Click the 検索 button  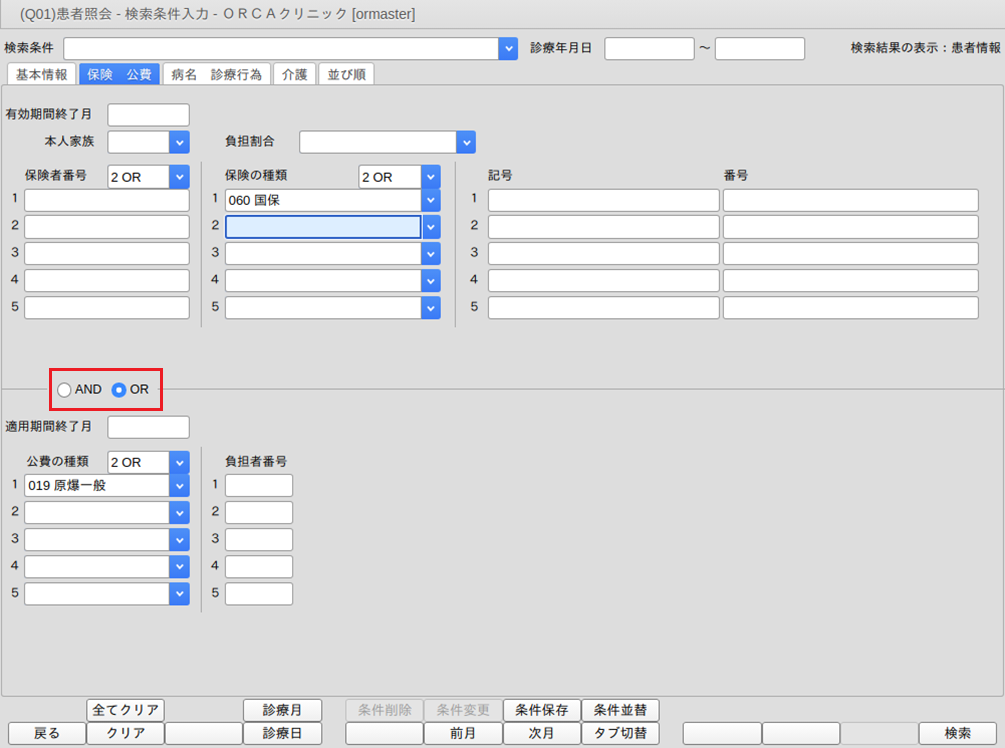957,733
